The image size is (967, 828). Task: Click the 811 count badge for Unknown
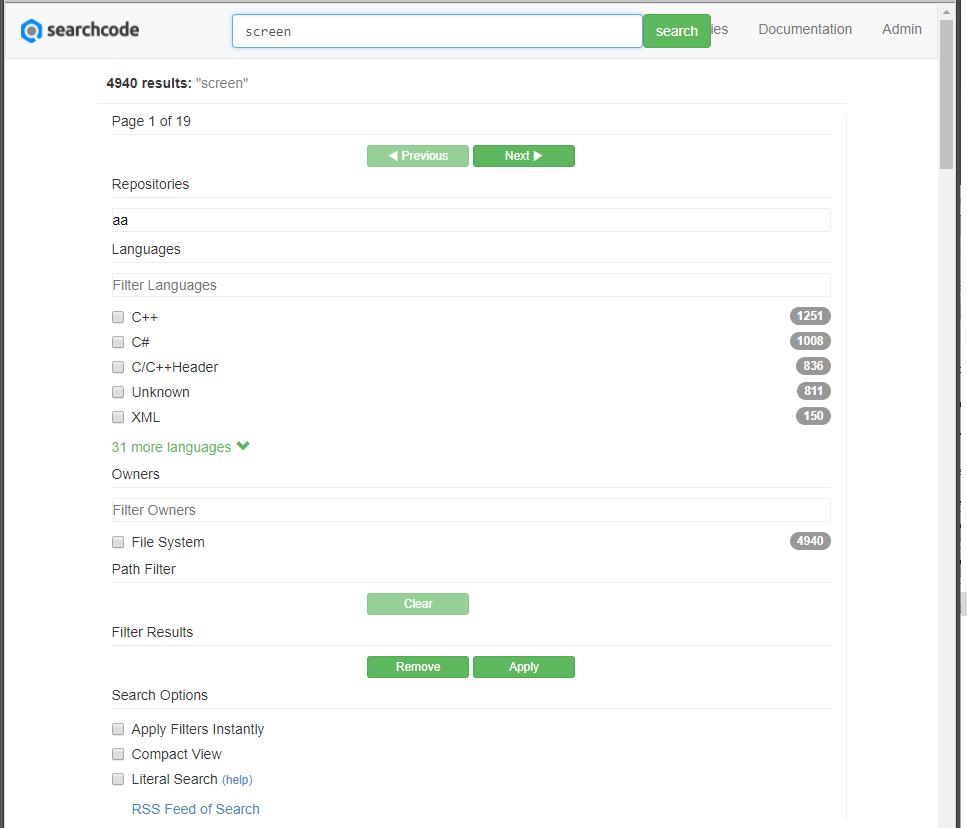click(813, 391)
